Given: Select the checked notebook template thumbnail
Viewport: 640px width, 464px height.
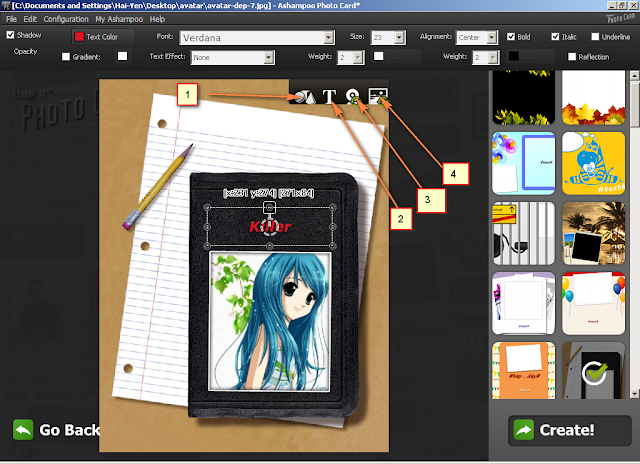Looking at the screenshot, I should [593, 371].
